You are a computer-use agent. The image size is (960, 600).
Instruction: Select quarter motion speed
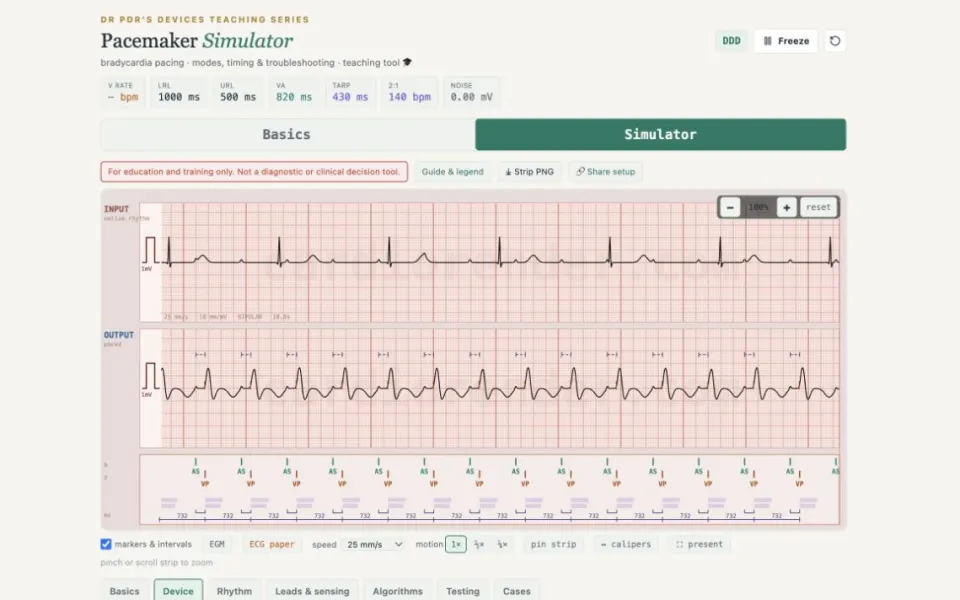[x=502, y=544]
